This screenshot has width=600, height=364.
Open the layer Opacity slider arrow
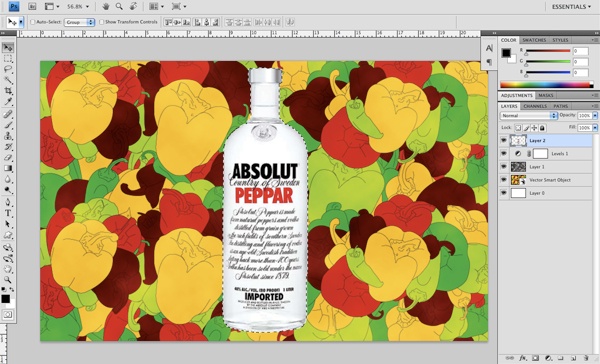(x=595, y=115)
